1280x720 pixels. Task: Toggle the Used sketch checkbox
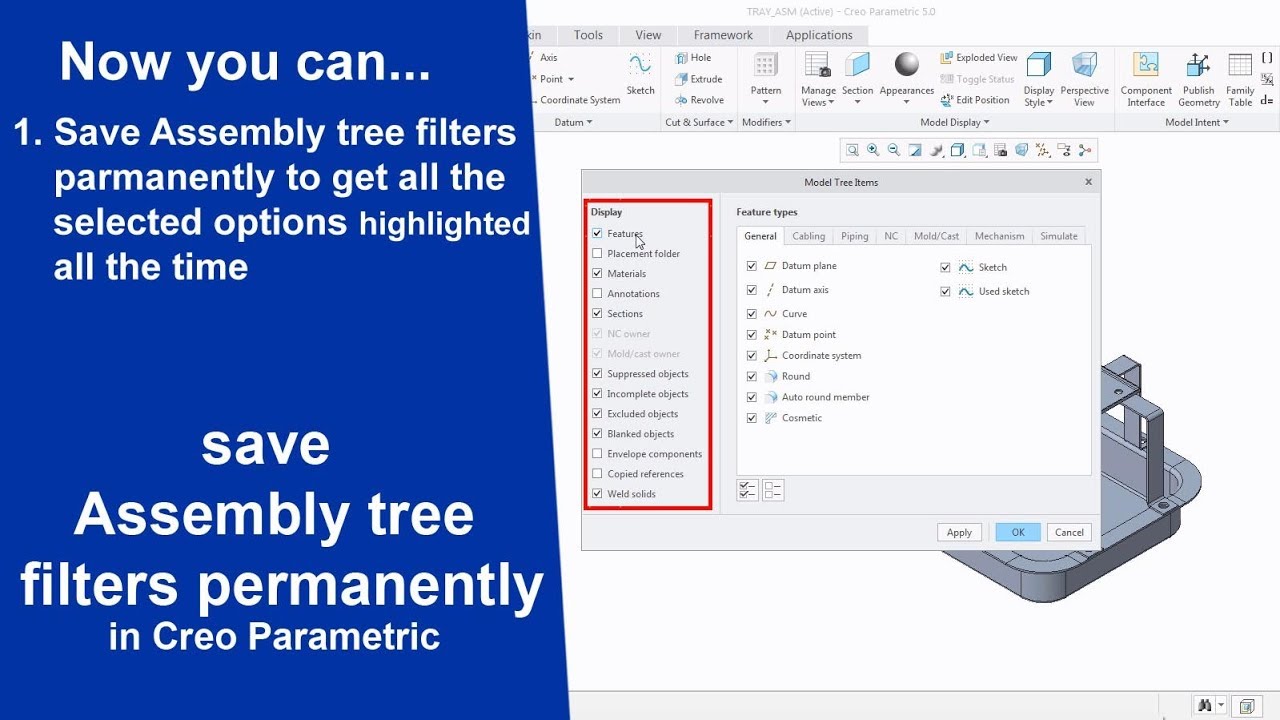point(945,292)
